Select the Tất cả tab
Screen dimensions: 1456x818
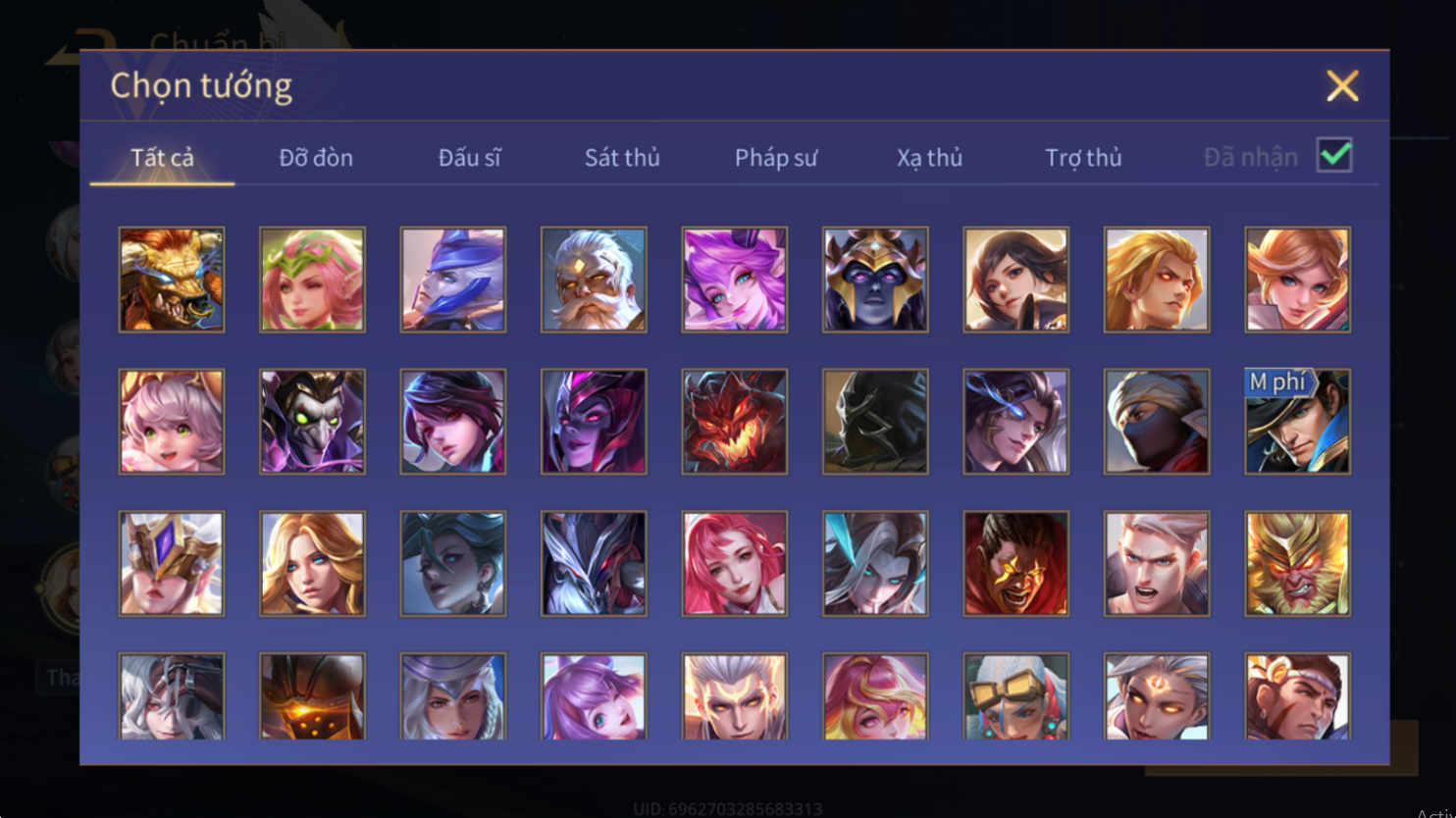[x=162, y=157]
